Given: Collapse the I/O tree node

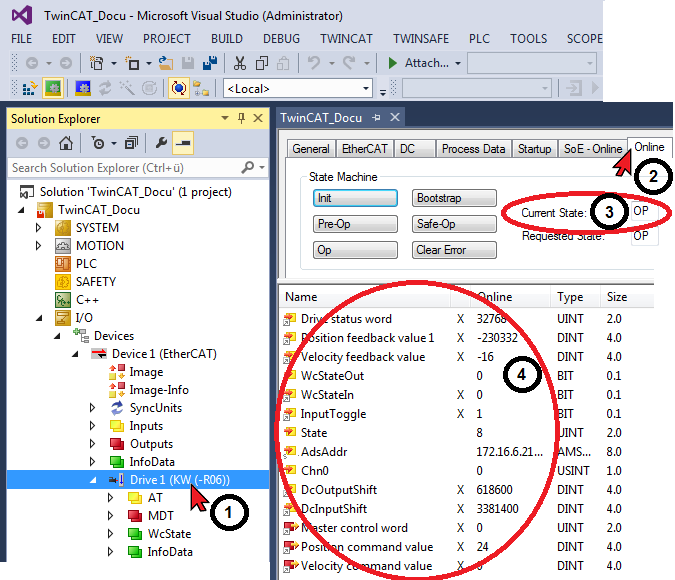Looking at the screenshot, I should tap(39, 318).
